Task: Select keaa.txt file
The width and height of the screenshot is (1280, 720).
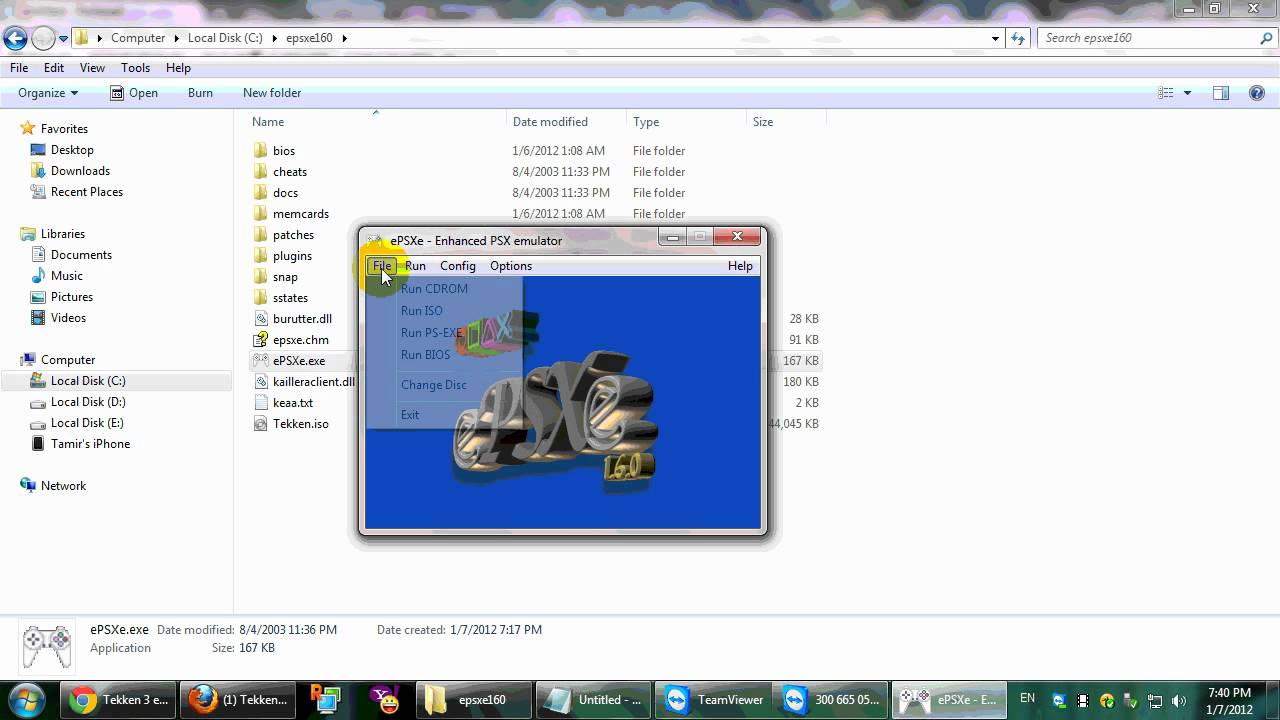Action: pyautogui.click(x=293, y=403)
